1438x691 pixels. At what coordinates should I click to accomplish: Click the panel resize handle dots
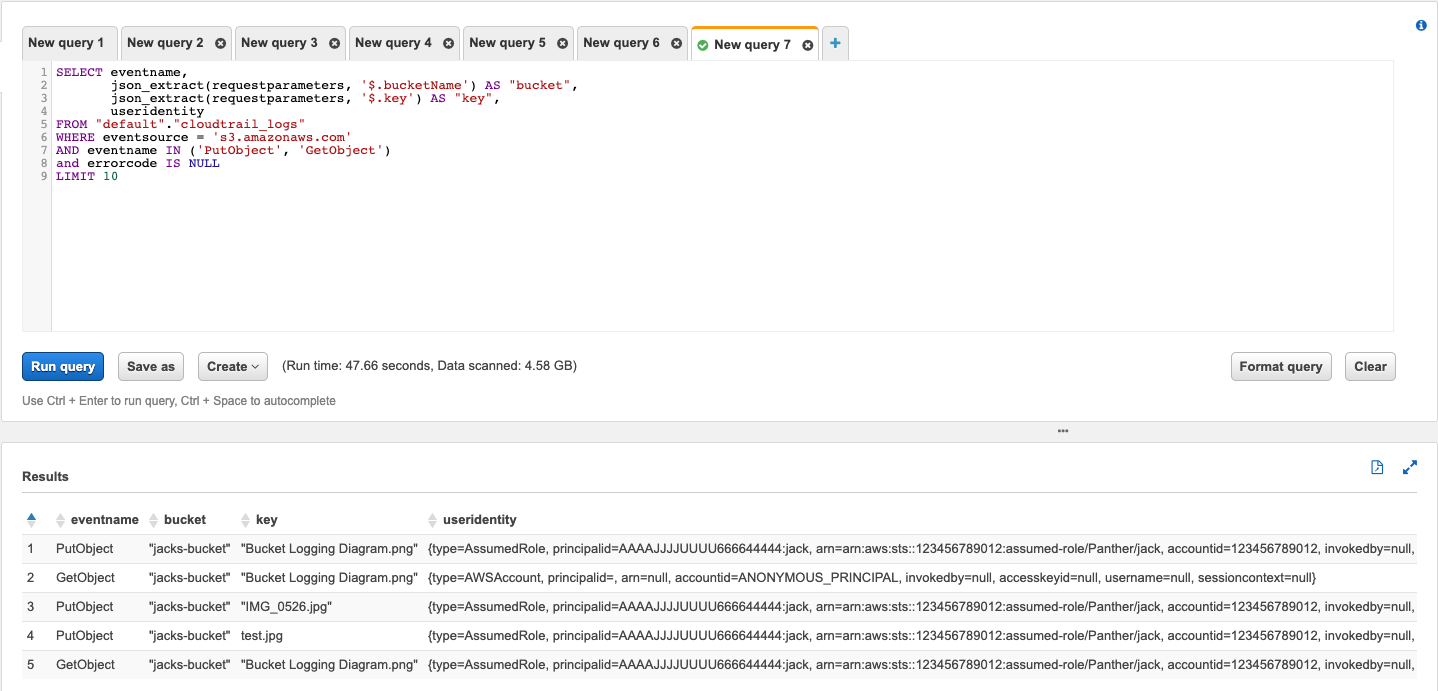pos(1063,430)
